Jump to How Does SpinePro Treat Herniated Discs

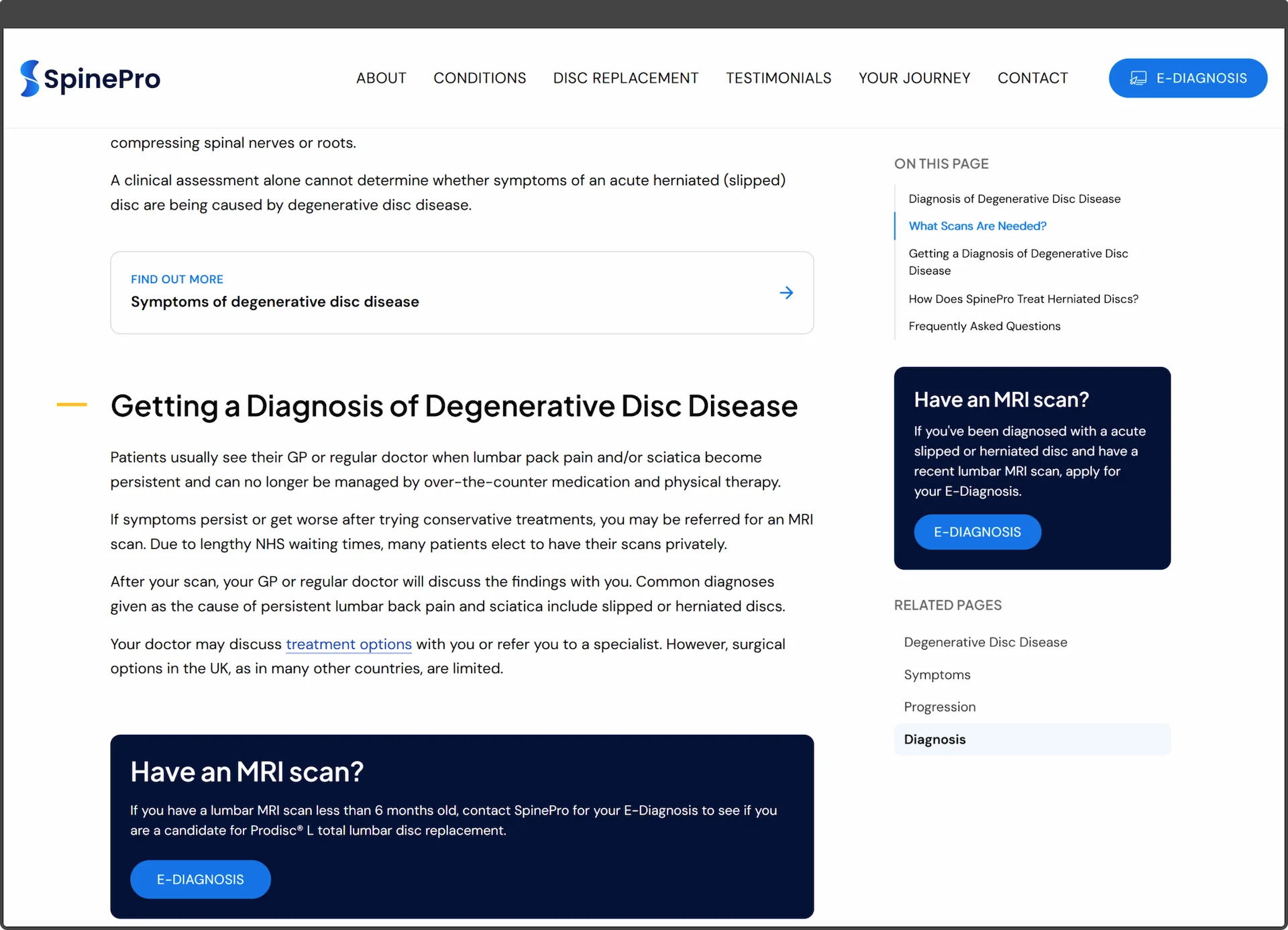[1023, 299]
